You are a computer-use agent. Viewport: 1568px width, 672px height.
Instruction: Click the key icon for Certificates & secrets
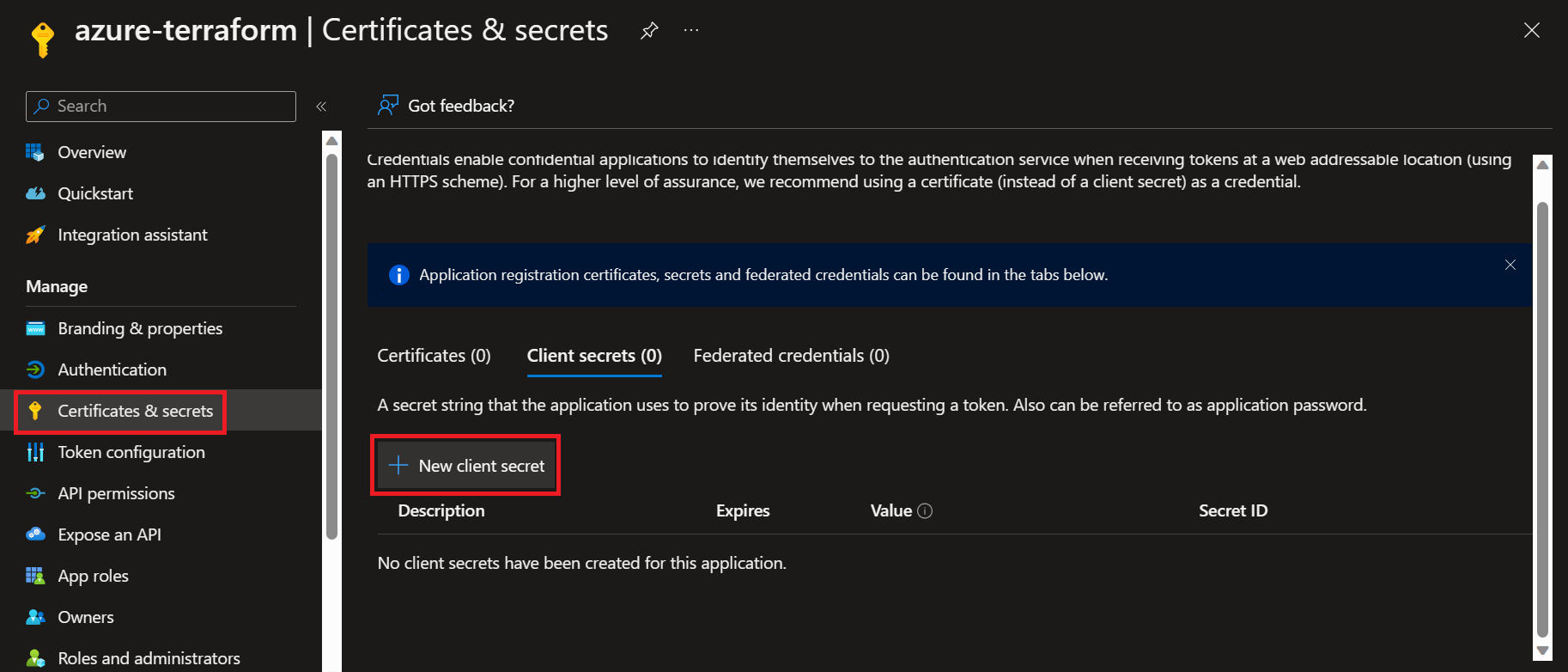[x=35, y=411]
